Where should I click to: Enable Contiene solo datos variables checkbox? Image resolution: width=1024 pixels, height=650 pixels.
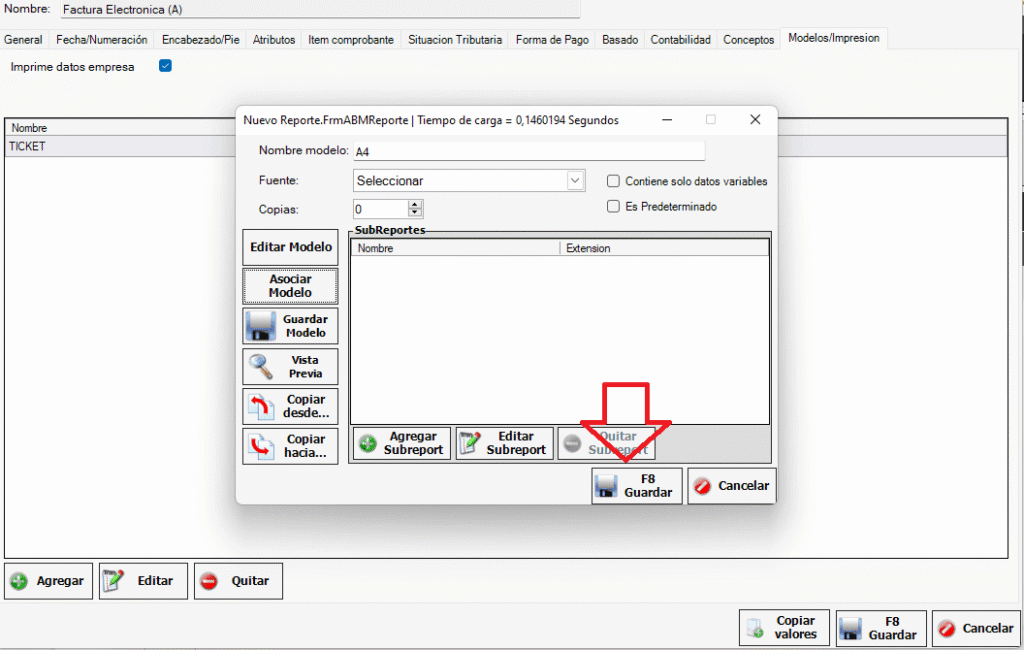(614, 181)
